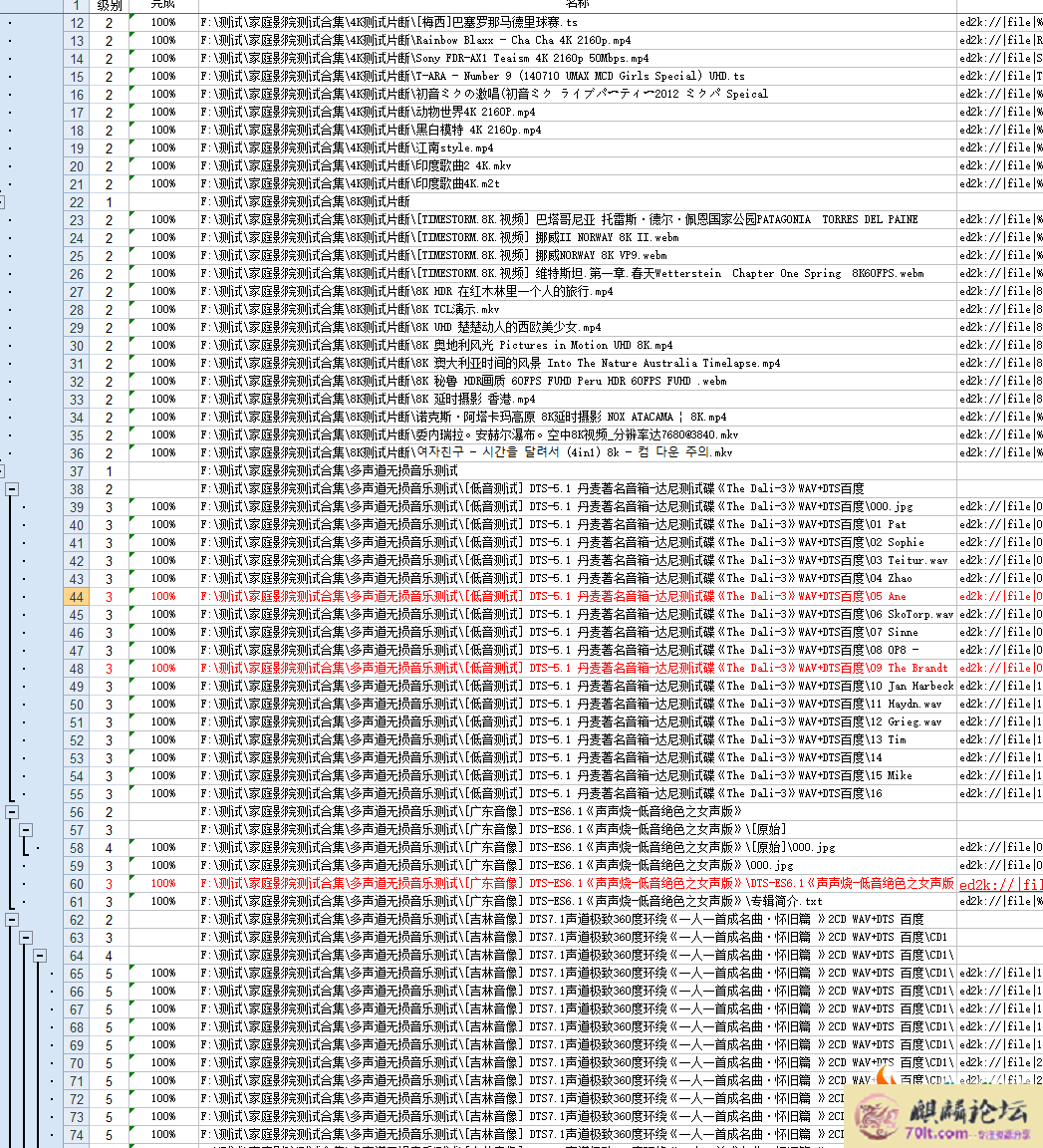
Task: Select the 黑白模特 4K 2160p.mp4 cell
Action: tap(578, 131)
